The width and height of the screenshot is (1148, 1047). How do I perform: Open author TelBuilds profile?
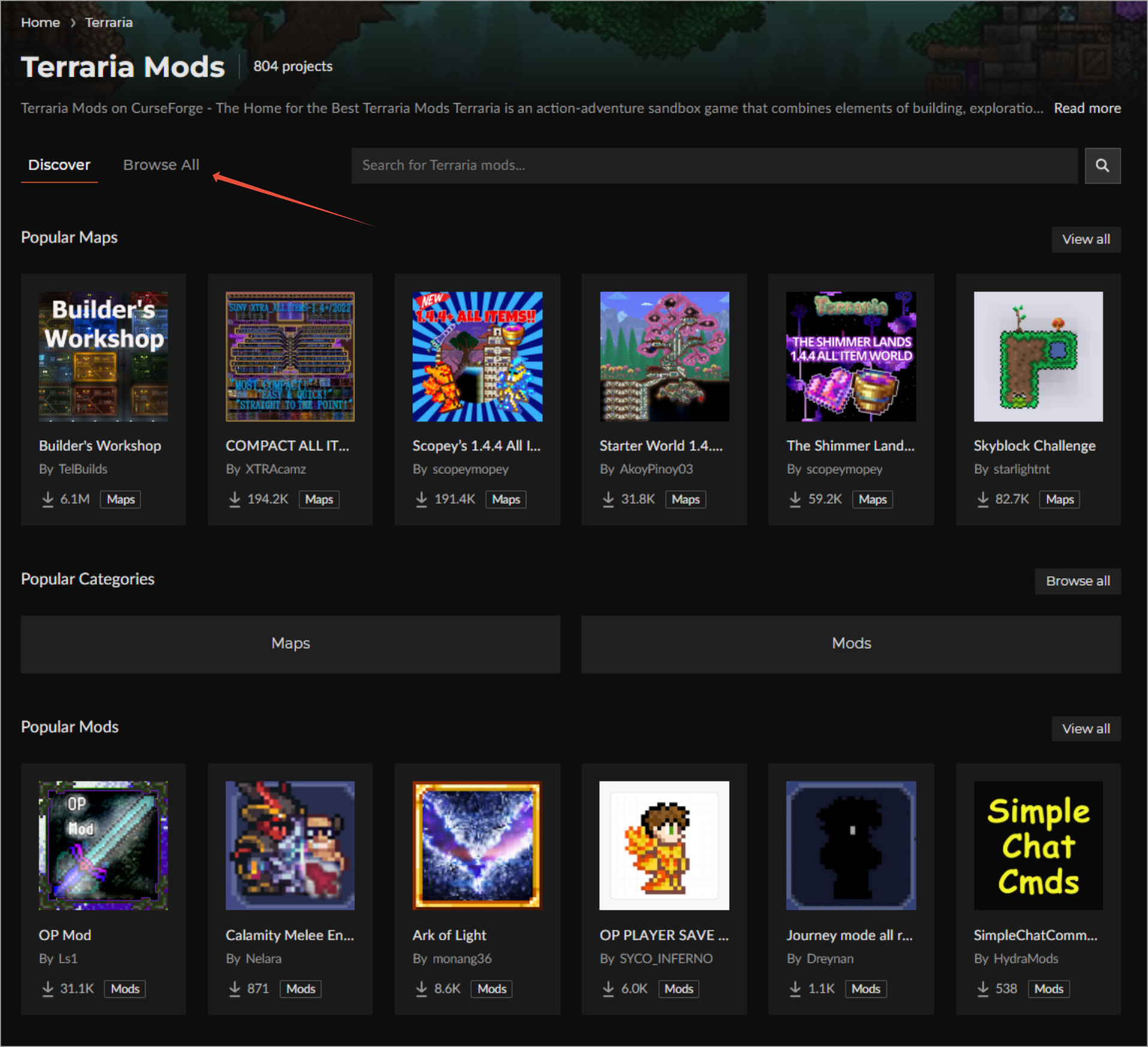(83, 469)
